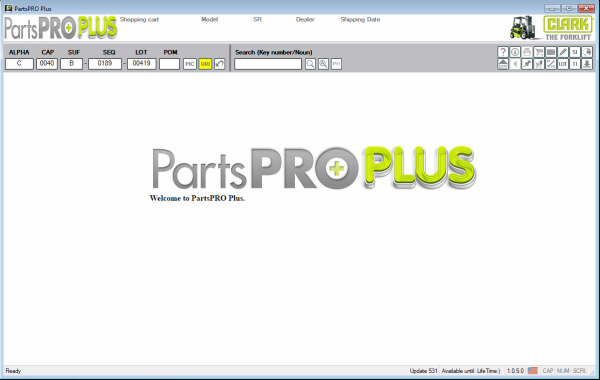Click the Dealer header label

click(x=305, y=20)
